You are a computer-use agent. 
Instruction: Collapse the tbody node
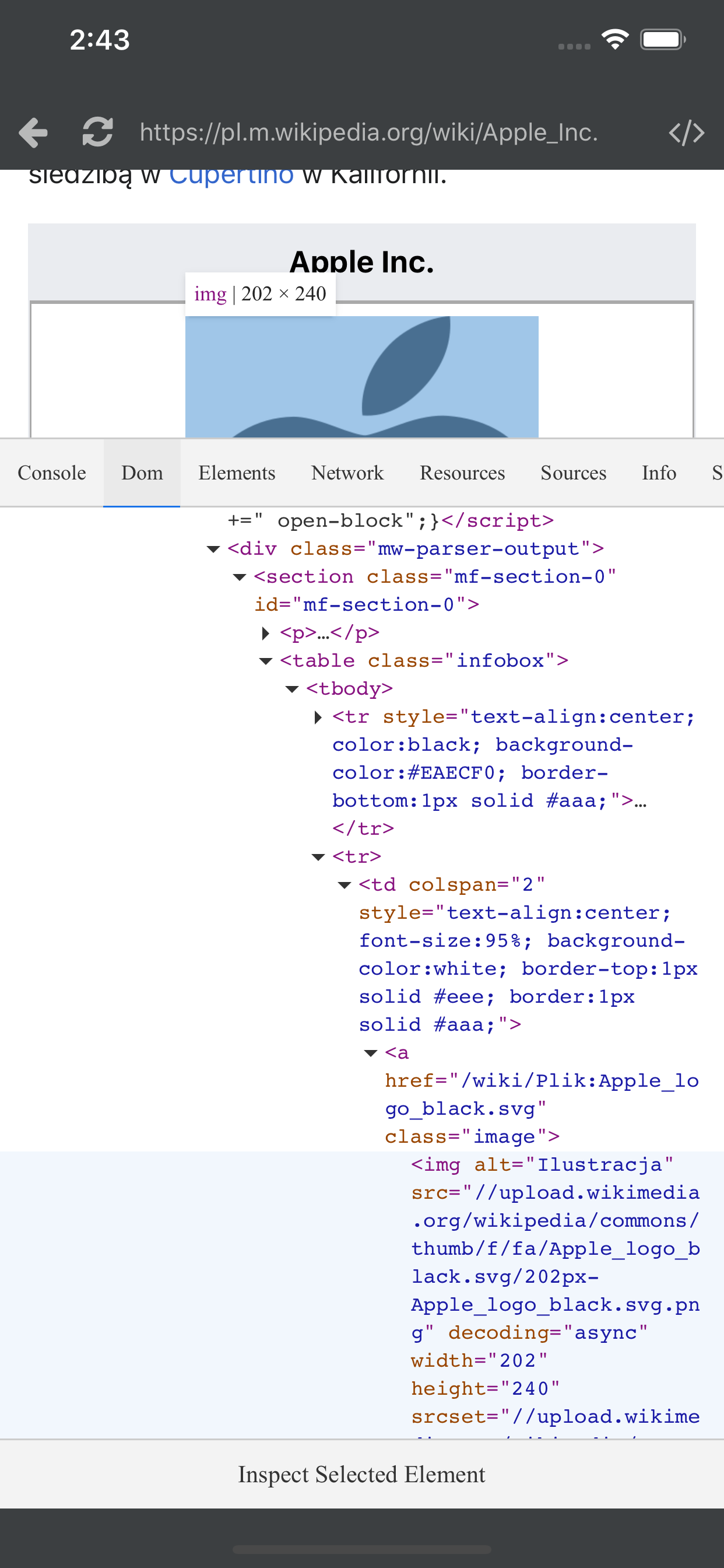pos(291,689)
